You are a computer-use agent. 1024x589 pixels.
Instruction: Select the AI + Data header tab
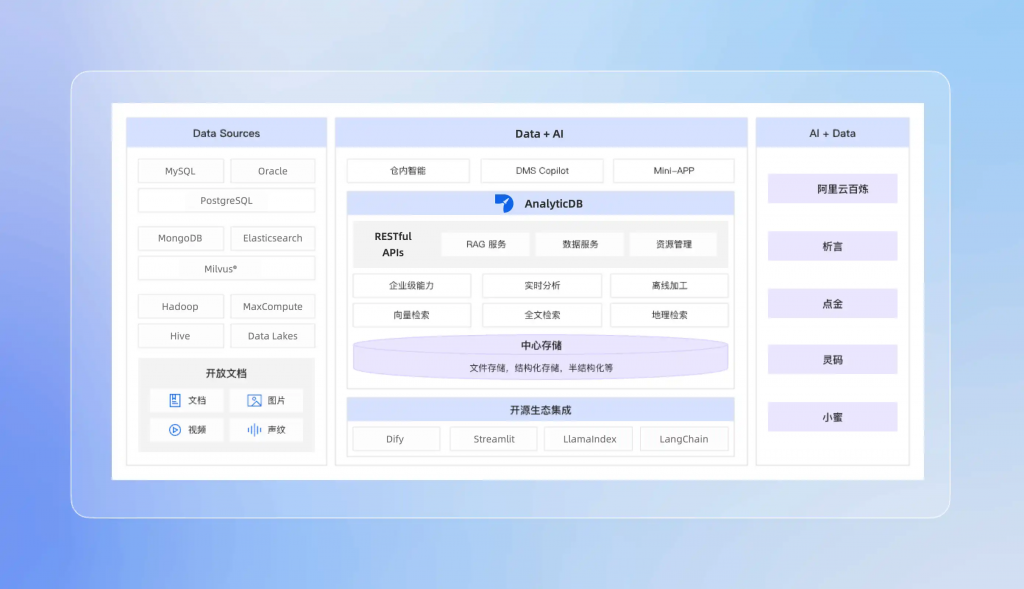(832, 133)
